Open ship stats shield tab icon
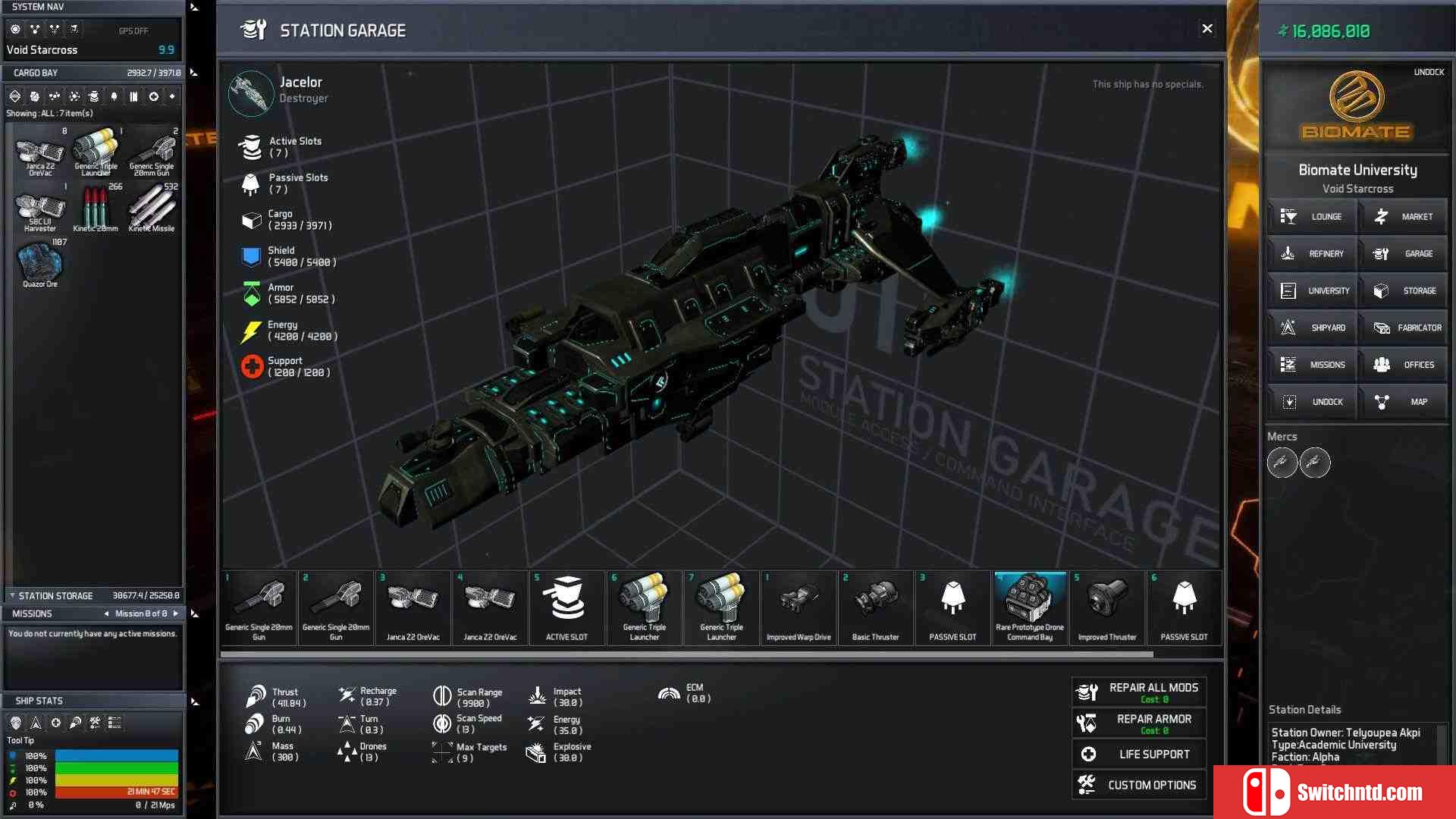Image resolution: width=1456 pixels, height=819 pixels. pos(16,723)
